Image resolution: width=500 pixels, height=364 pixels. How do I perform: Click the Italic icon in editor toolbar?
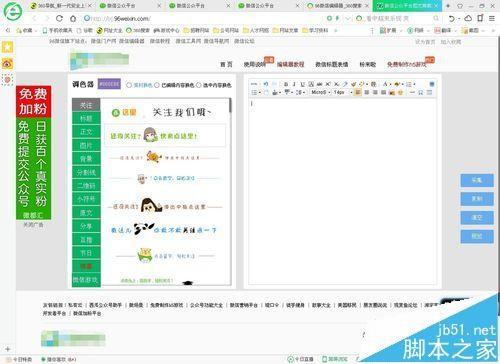[294, 84]
